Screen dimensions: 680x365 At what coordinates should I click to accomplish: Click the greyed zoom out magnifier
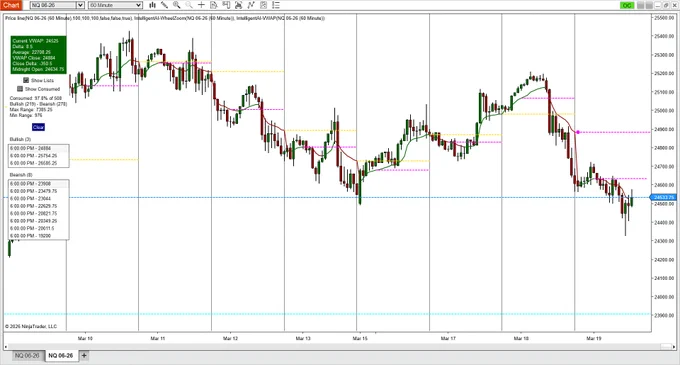coord(189,5)
